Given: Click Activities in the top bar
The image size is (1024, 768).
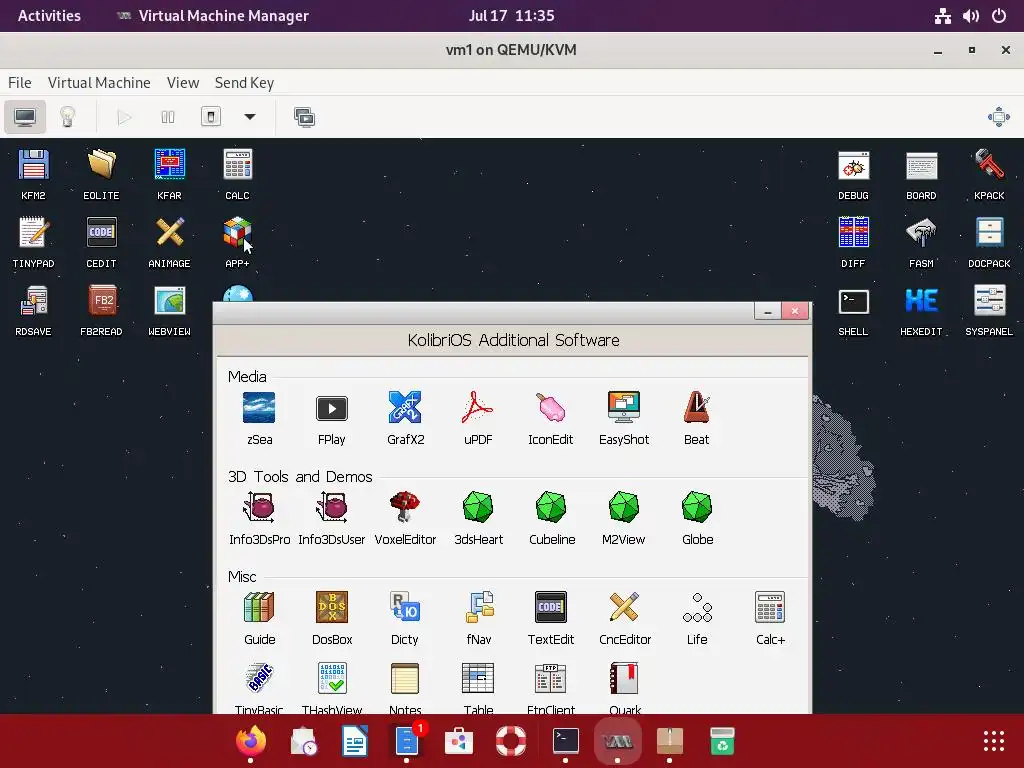Looking at the screenshot, I should click(49, 16).
